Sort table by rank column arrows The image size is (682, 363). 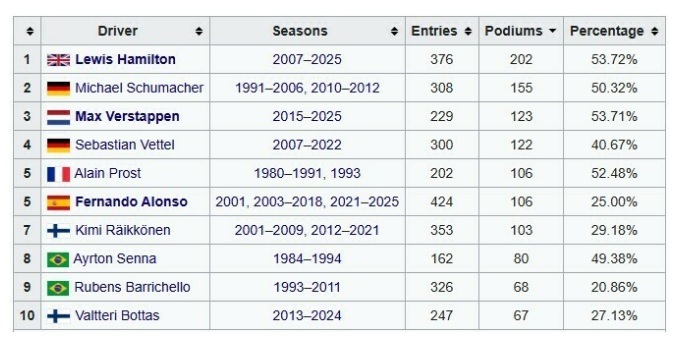click(30, 31)
